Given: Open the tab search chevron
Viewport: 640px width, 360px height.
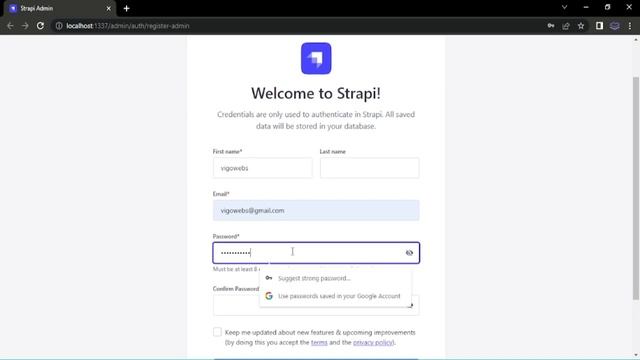Looking at the screenshot, I should pyautogui.click(x=564, y=7).
